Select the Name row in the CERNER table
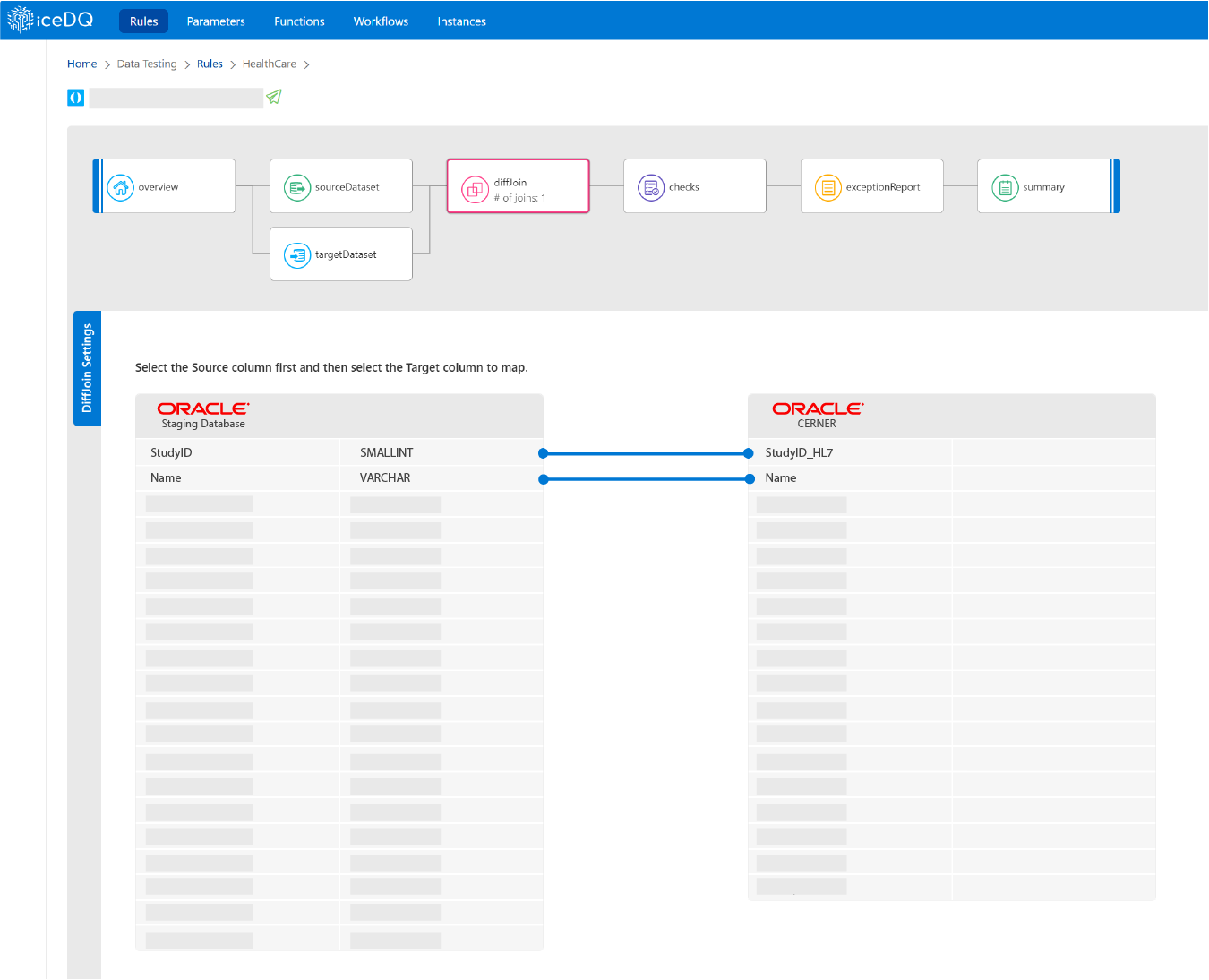 pyautogui.click(x=780, y=477)
